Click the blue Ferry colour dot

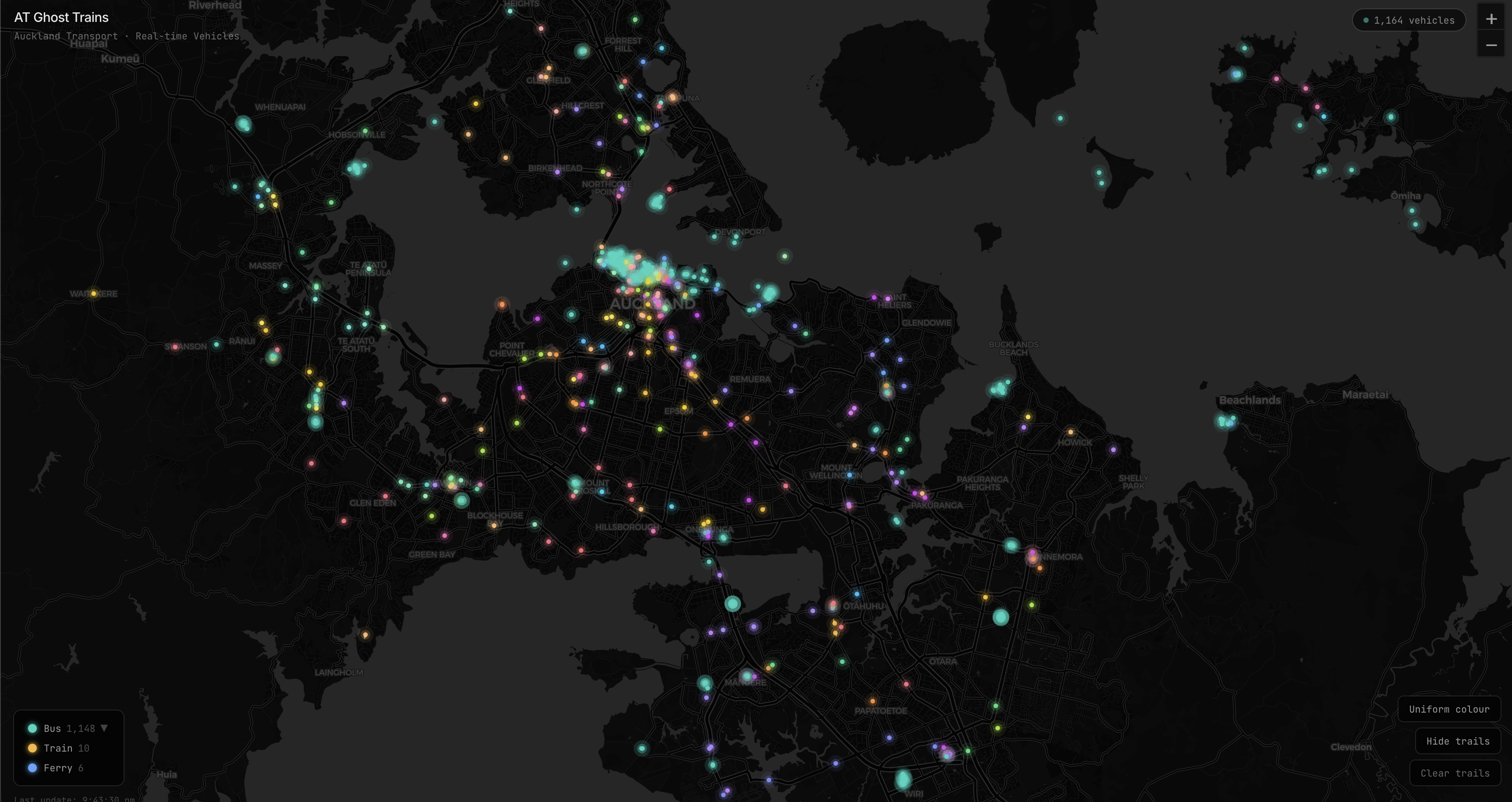tap(32, 768)
